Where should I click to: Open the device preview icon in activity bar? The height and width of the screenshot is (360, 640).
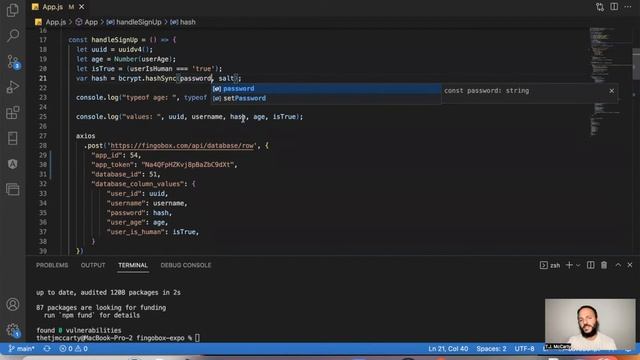coord(13,138)
